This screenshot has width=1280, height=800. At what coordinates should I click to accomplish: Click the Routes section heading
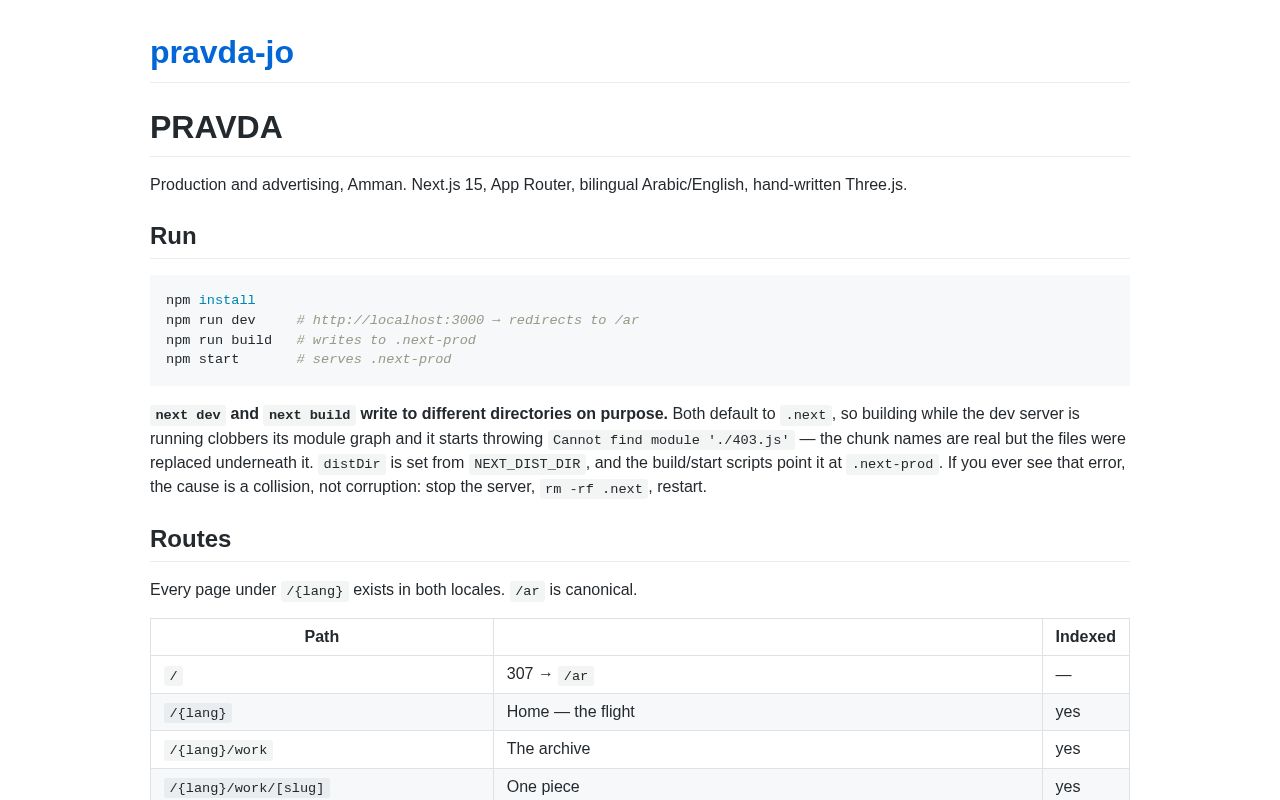190,539
